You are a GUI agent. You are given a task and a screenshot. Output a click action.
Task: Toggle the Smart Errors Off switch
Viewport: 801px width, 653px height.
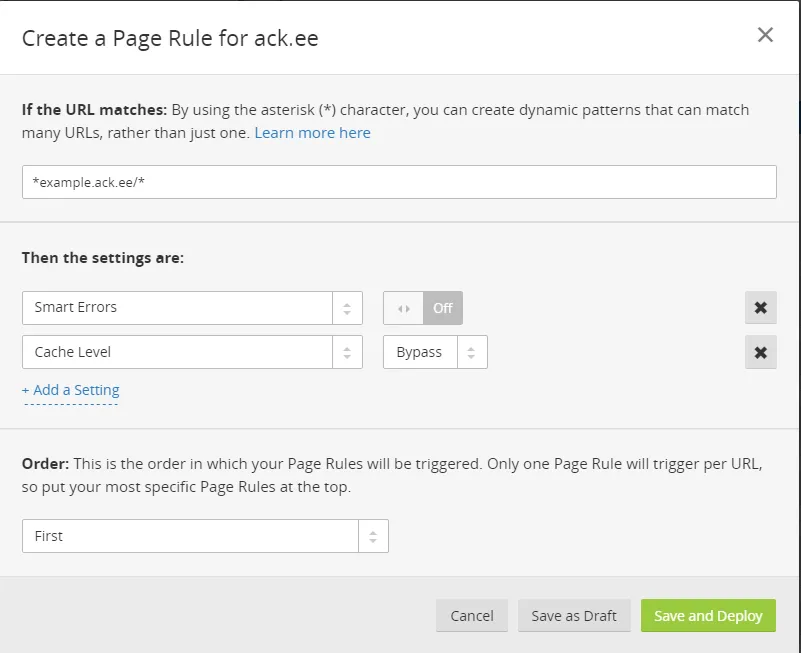click(423, 308)
